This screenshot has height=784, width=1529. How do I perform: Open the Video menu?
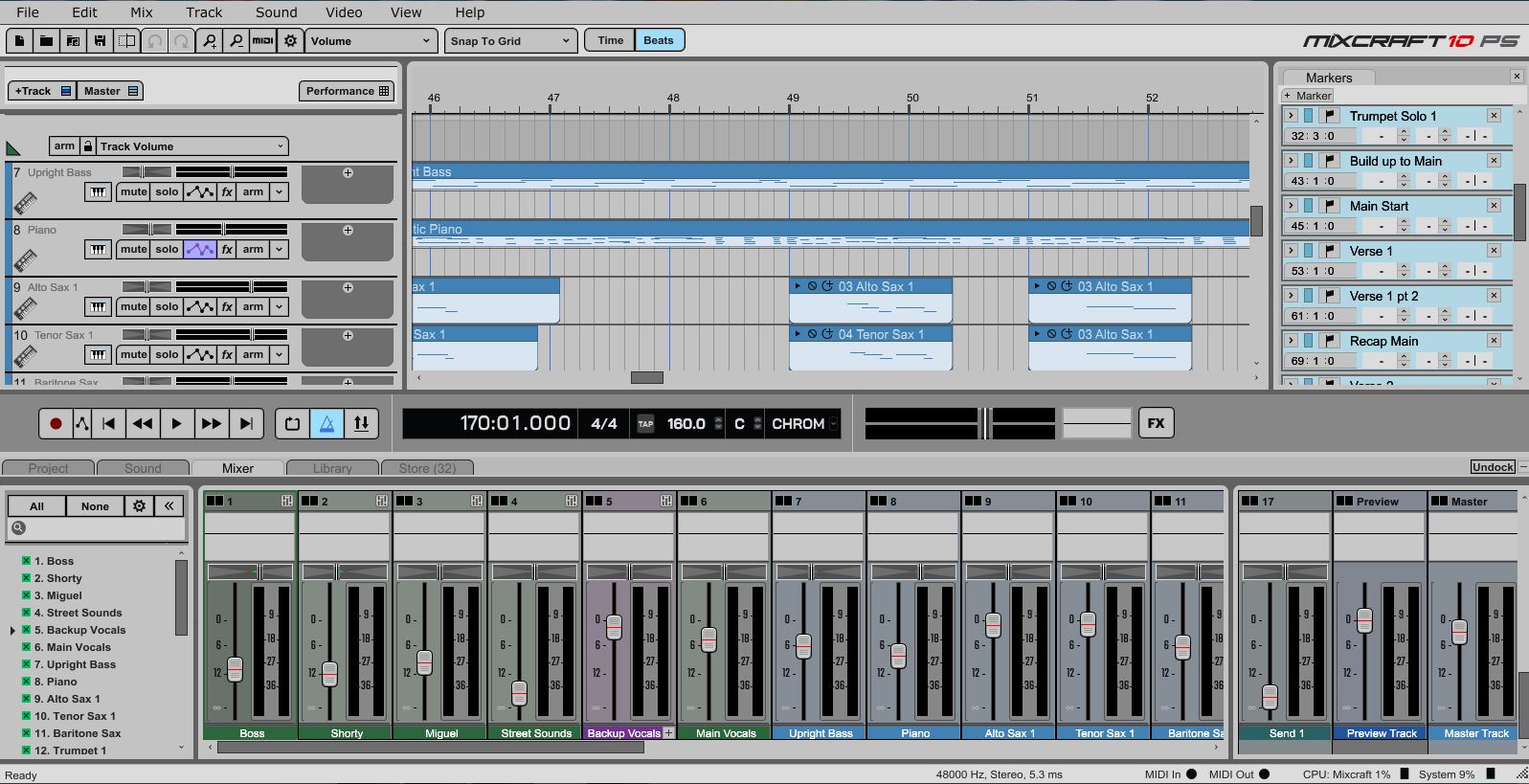344,11
